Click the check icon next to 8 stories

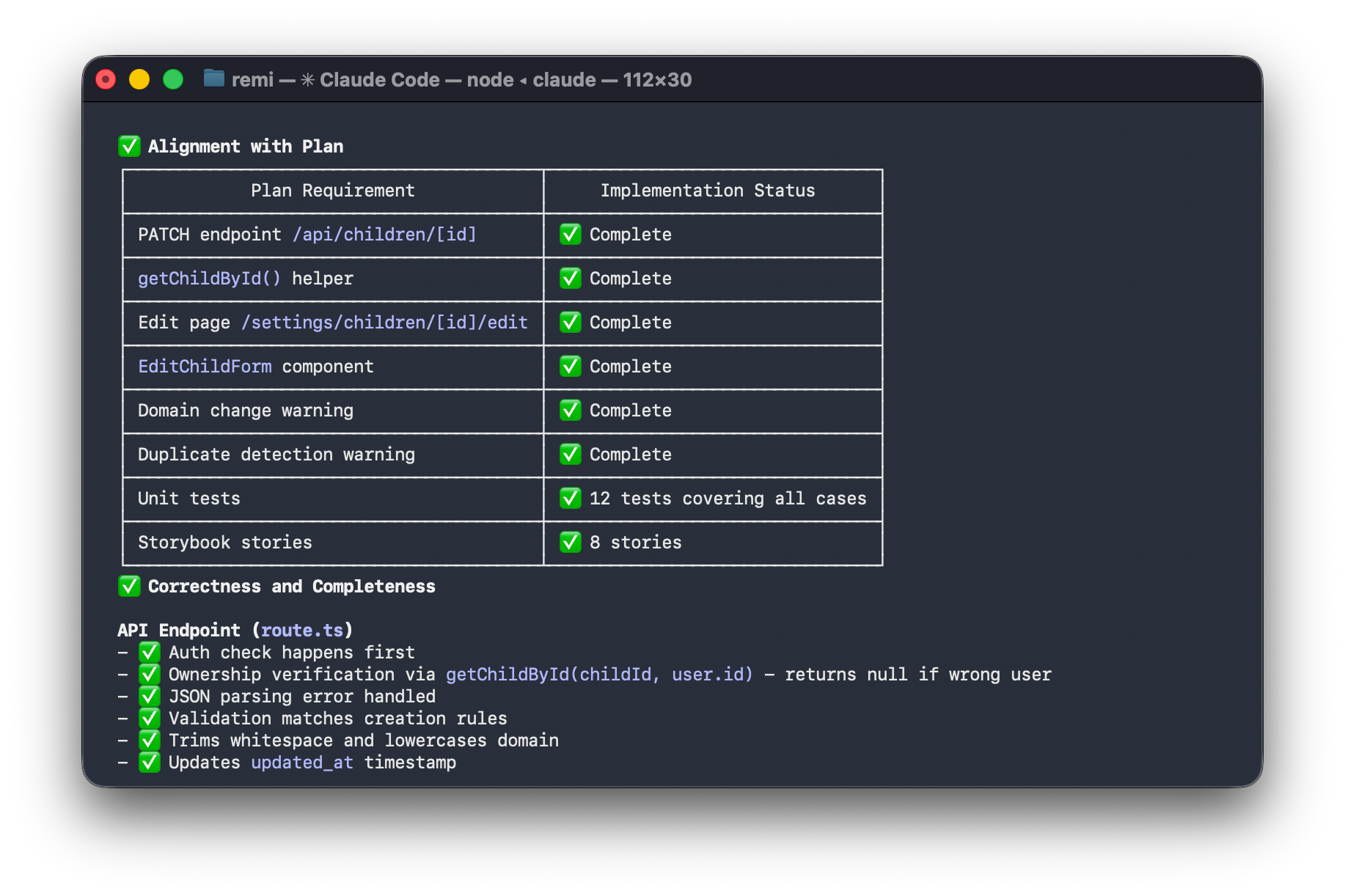click(x=571, y=543)
